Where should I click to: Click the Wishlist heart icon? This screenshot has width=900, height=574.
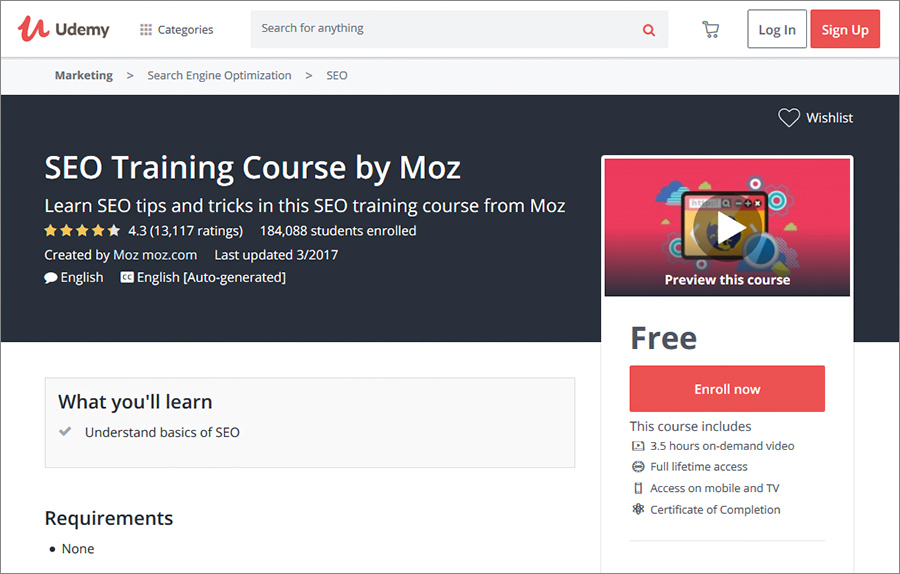coord(789,118)
